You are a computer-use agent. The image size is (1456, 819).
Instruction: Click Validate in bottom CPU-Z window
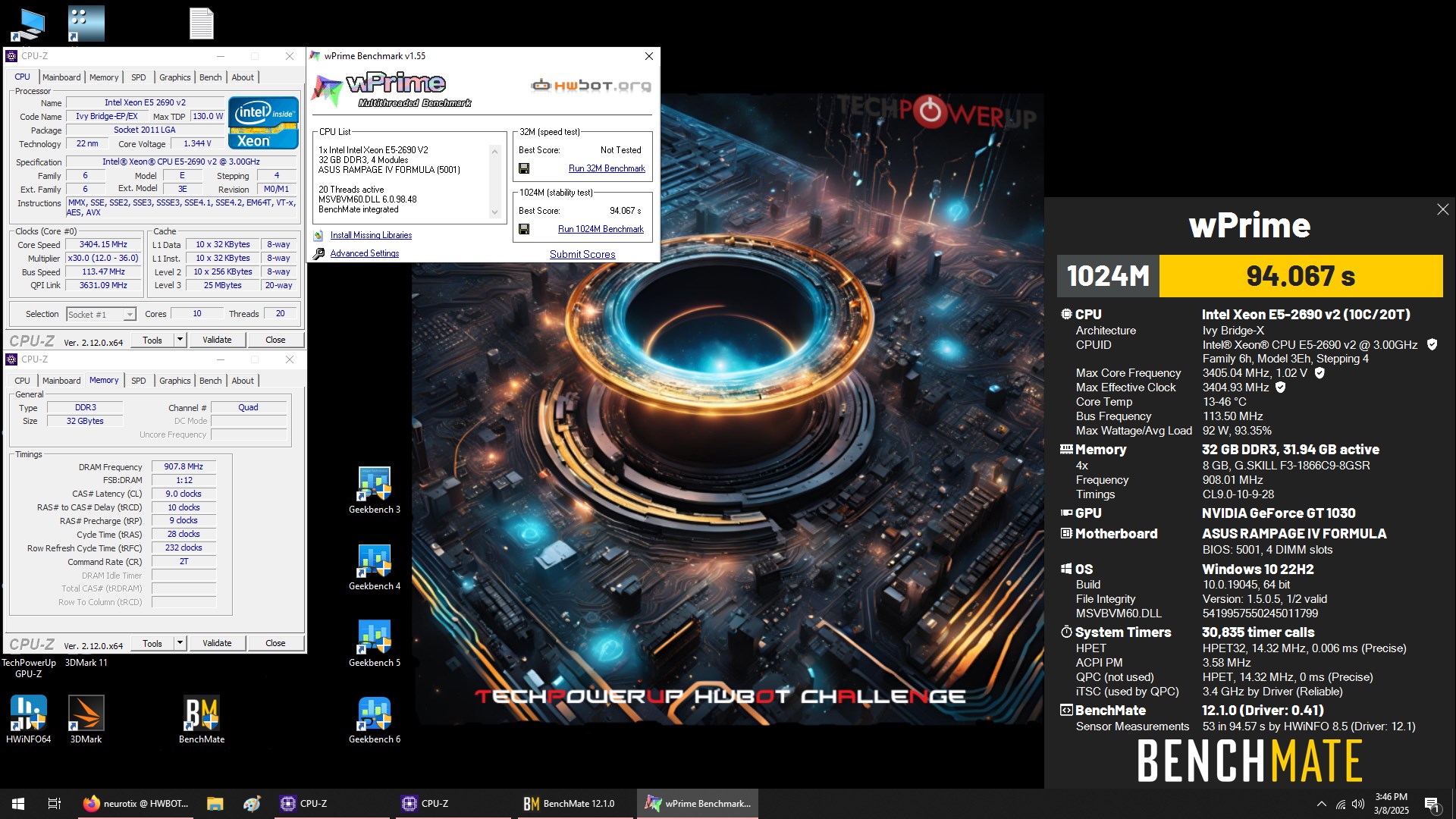217,643
